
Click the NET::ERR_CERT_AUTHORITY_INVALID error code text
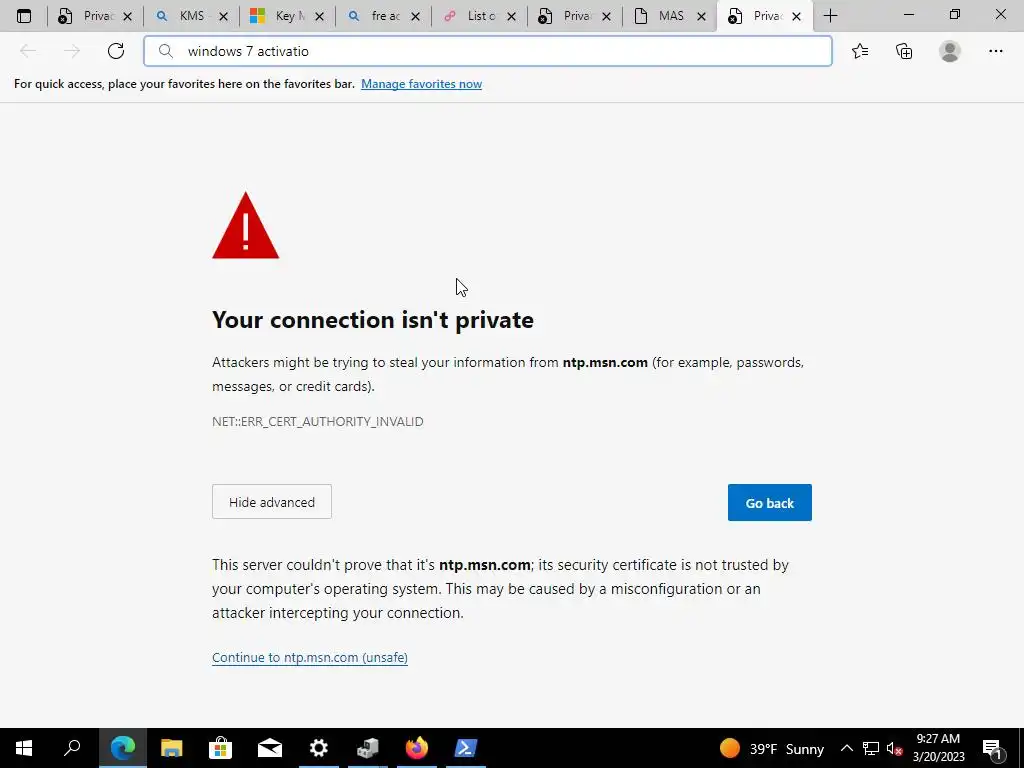(x=317, y=421)
